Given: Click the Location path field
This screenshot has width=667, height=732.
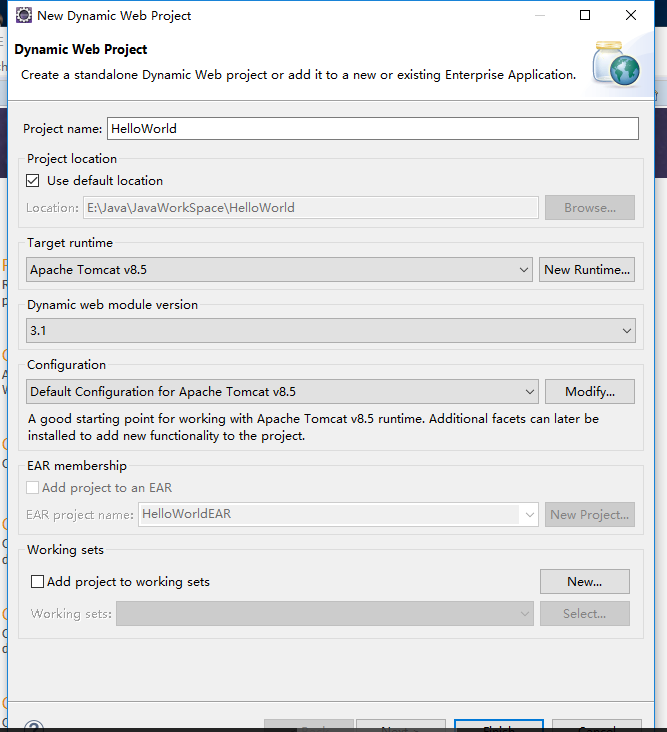Looking at the screenshot, I should click(310, 208).
